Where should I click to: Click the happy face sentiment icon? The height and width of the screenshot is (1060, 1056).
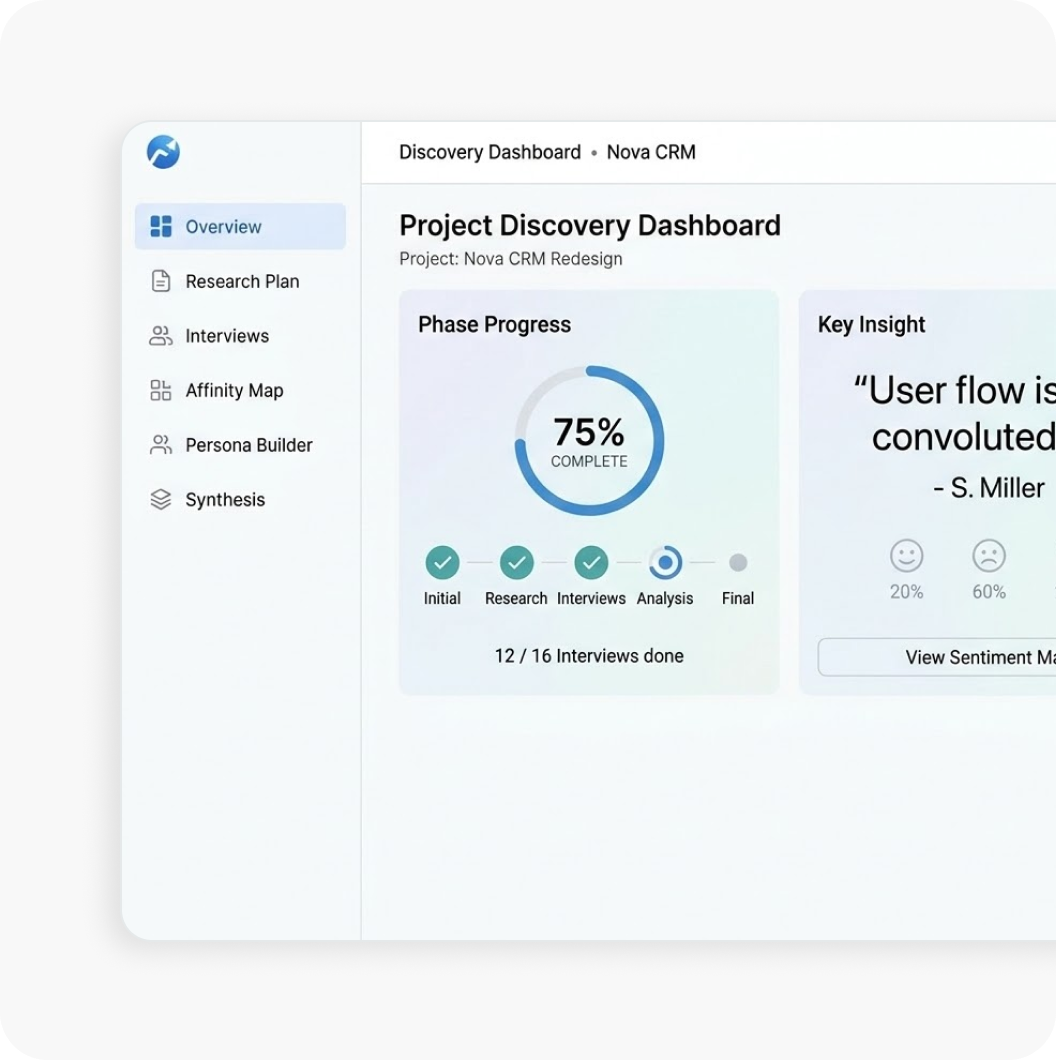(x=907, y=556)
